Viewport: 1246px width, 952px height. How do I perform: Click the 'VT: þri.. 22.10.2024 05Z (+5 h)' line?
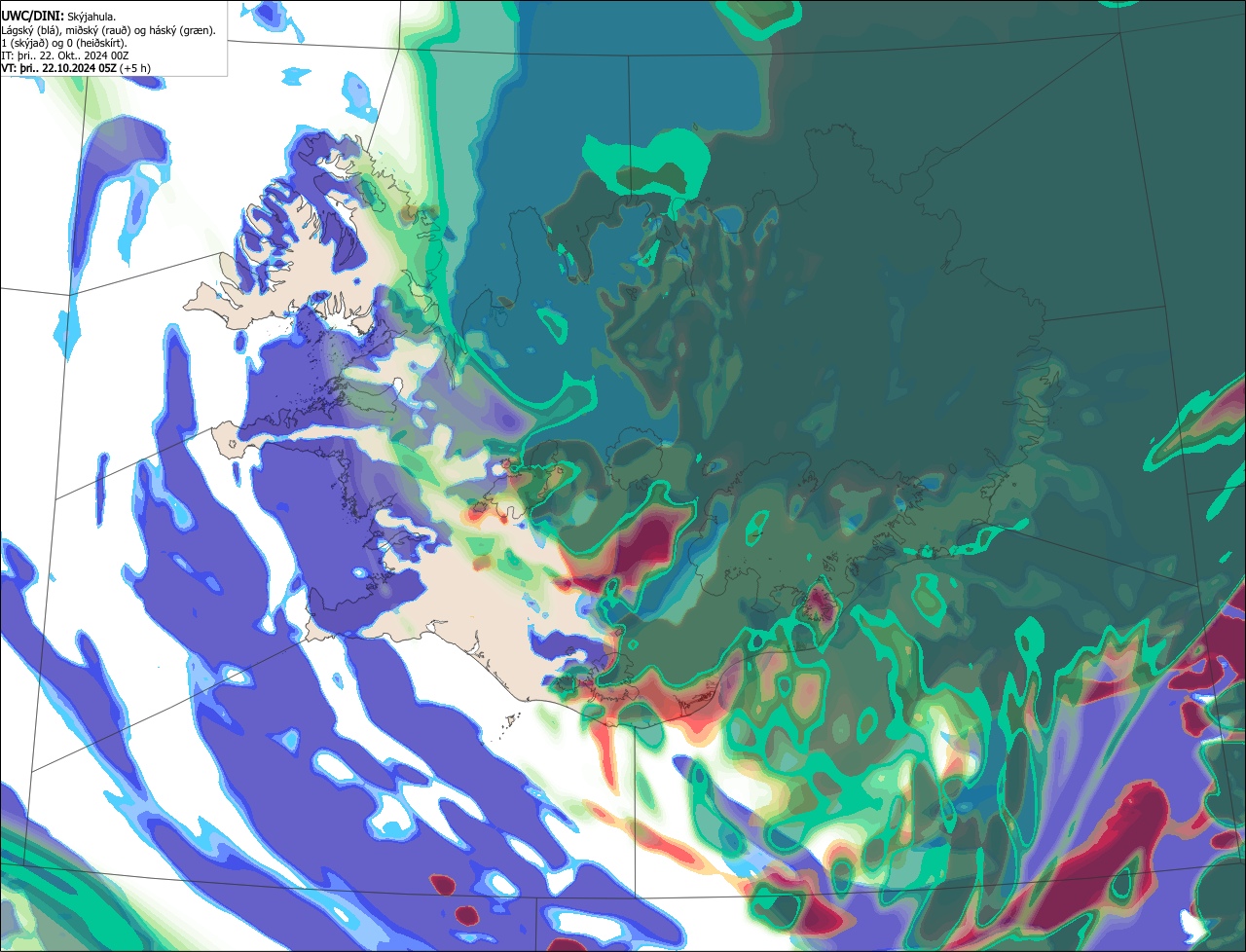(76, 68)
